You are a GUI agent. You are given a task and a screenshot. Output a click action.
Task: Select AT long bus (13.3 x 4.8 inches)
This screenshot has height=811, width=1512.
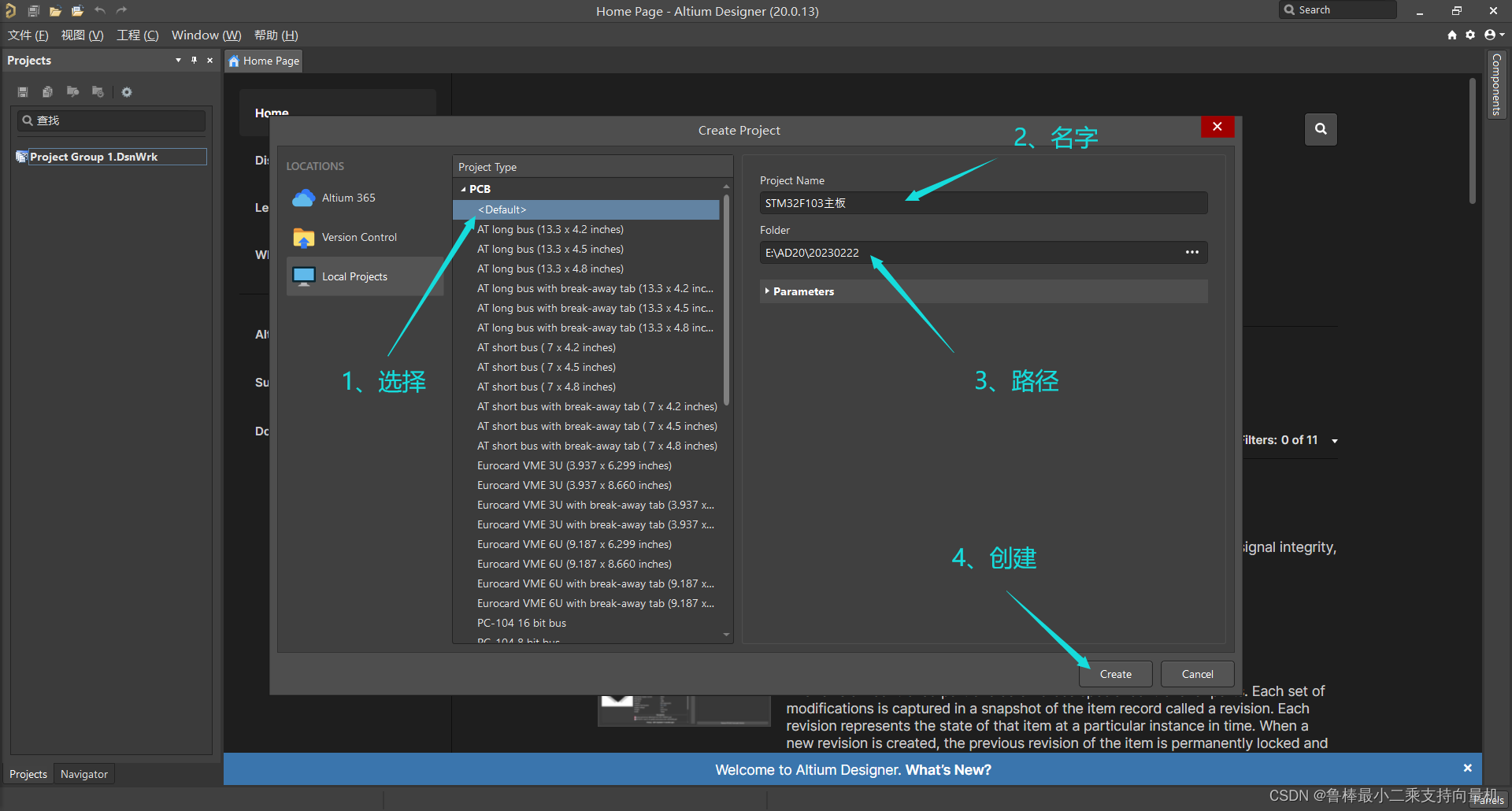click(x=550, y=268)
